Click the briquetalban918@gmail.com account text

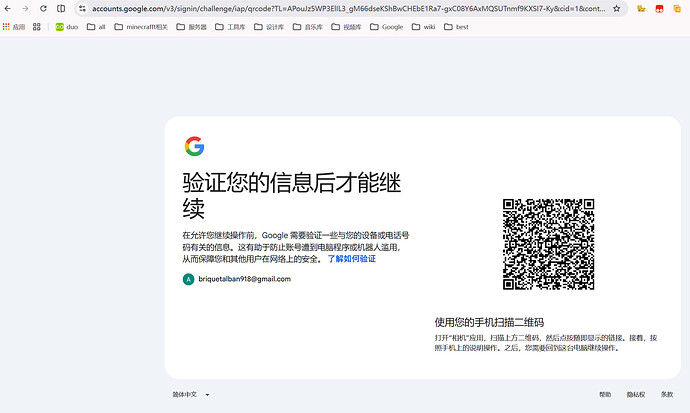(245, 279)
